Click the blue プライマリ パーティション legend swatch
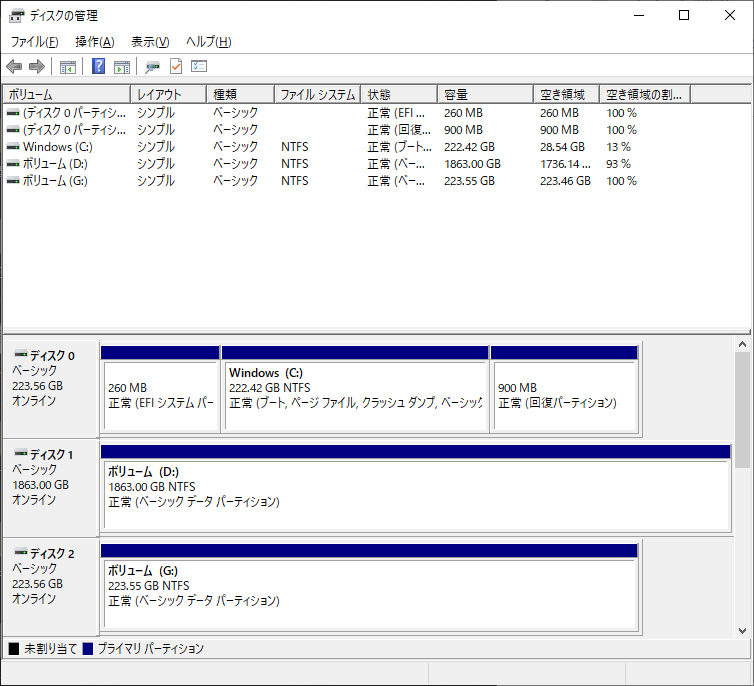Image resolution: width=754 pixels, height=686 pixels. click(88, 649)
